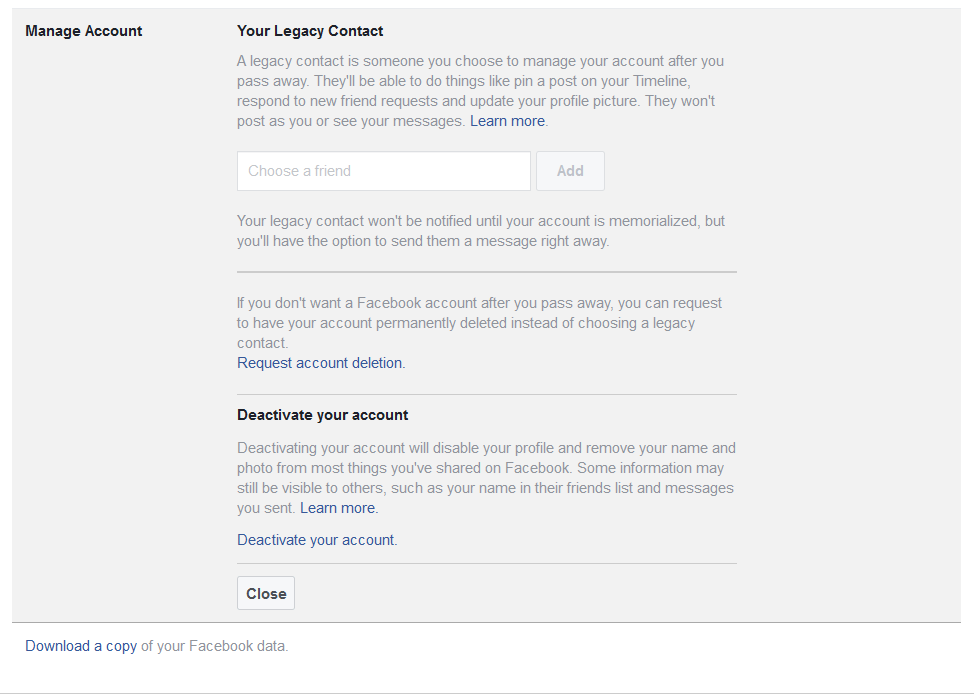Click the note about legacy contact notification
Screen dimensions: 974x700
pos(481,231)
